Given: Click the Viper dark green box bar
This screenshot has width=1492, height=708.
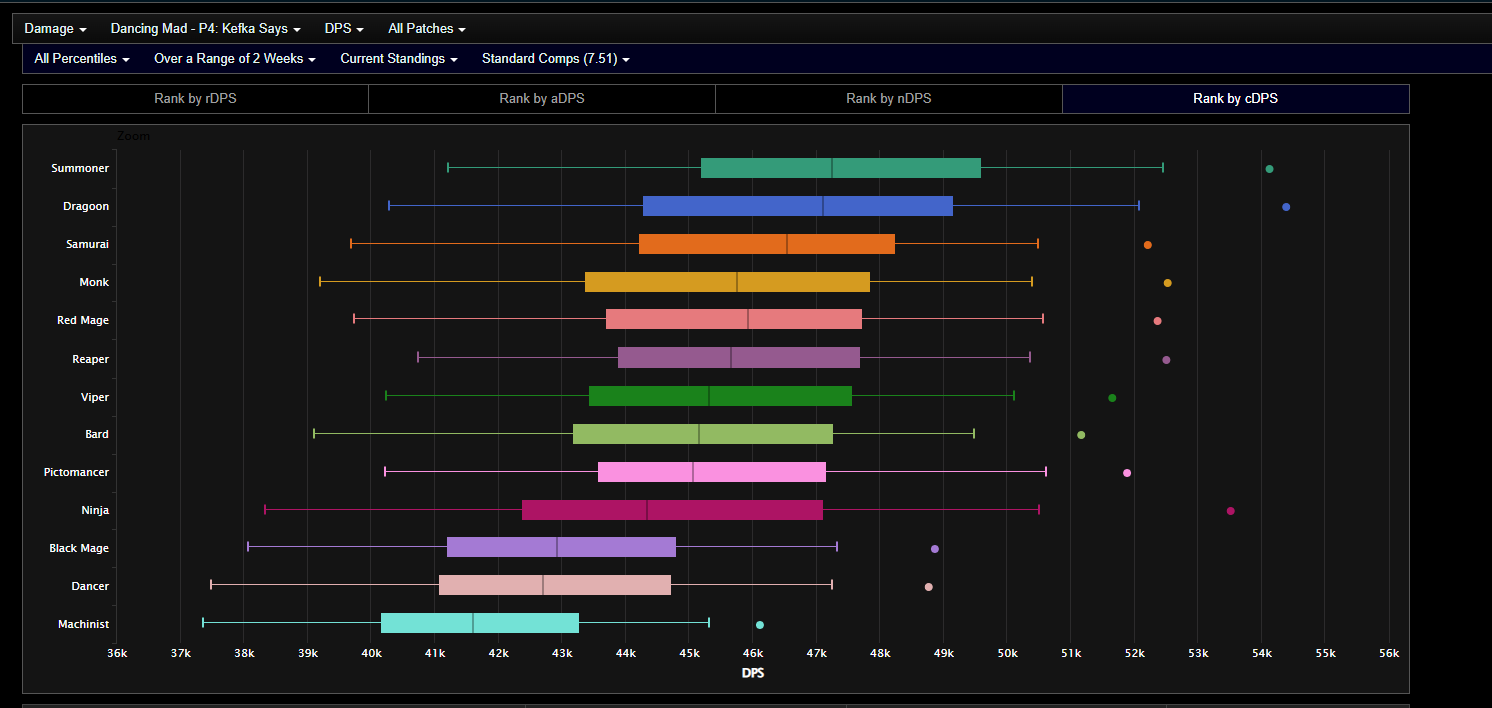Looking at the screenshot, I should pyautogui.click(x=720, y=396).
